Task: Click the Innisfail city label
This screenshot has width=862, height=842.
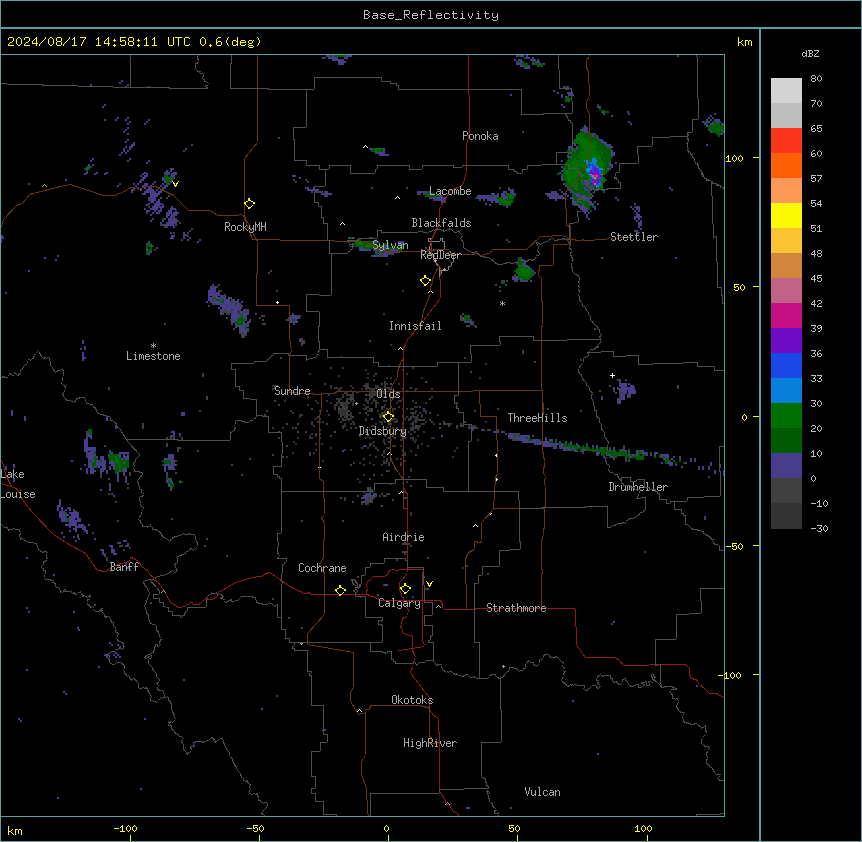Action: (x=415, y=326)
